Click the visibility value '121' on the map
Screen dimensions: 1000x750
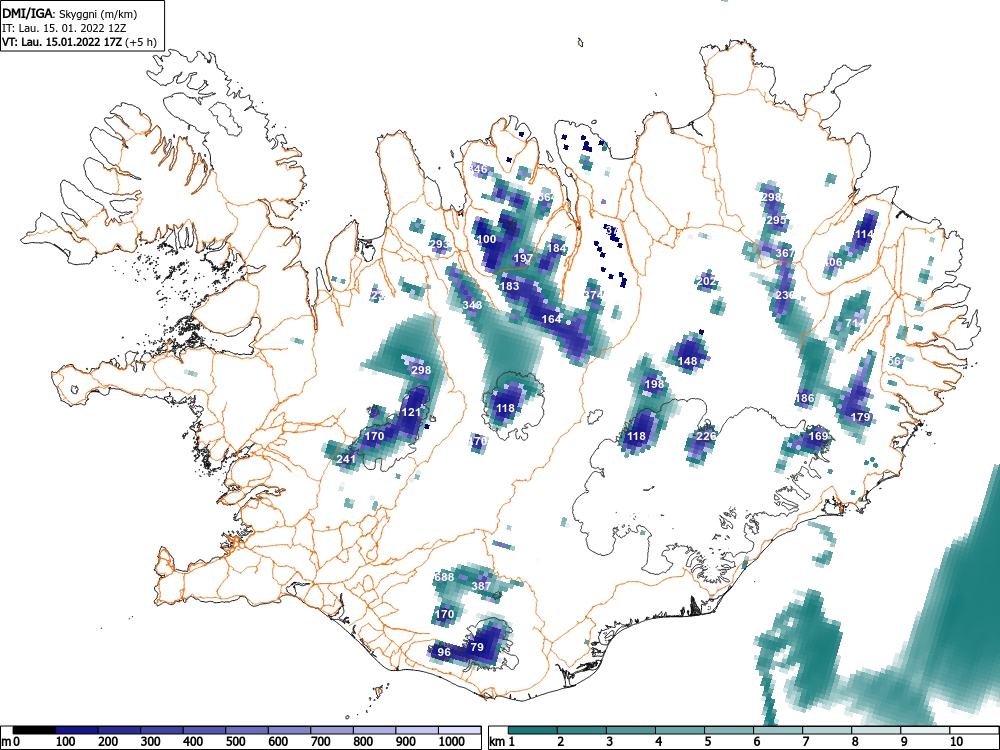[x=411, y=412]
